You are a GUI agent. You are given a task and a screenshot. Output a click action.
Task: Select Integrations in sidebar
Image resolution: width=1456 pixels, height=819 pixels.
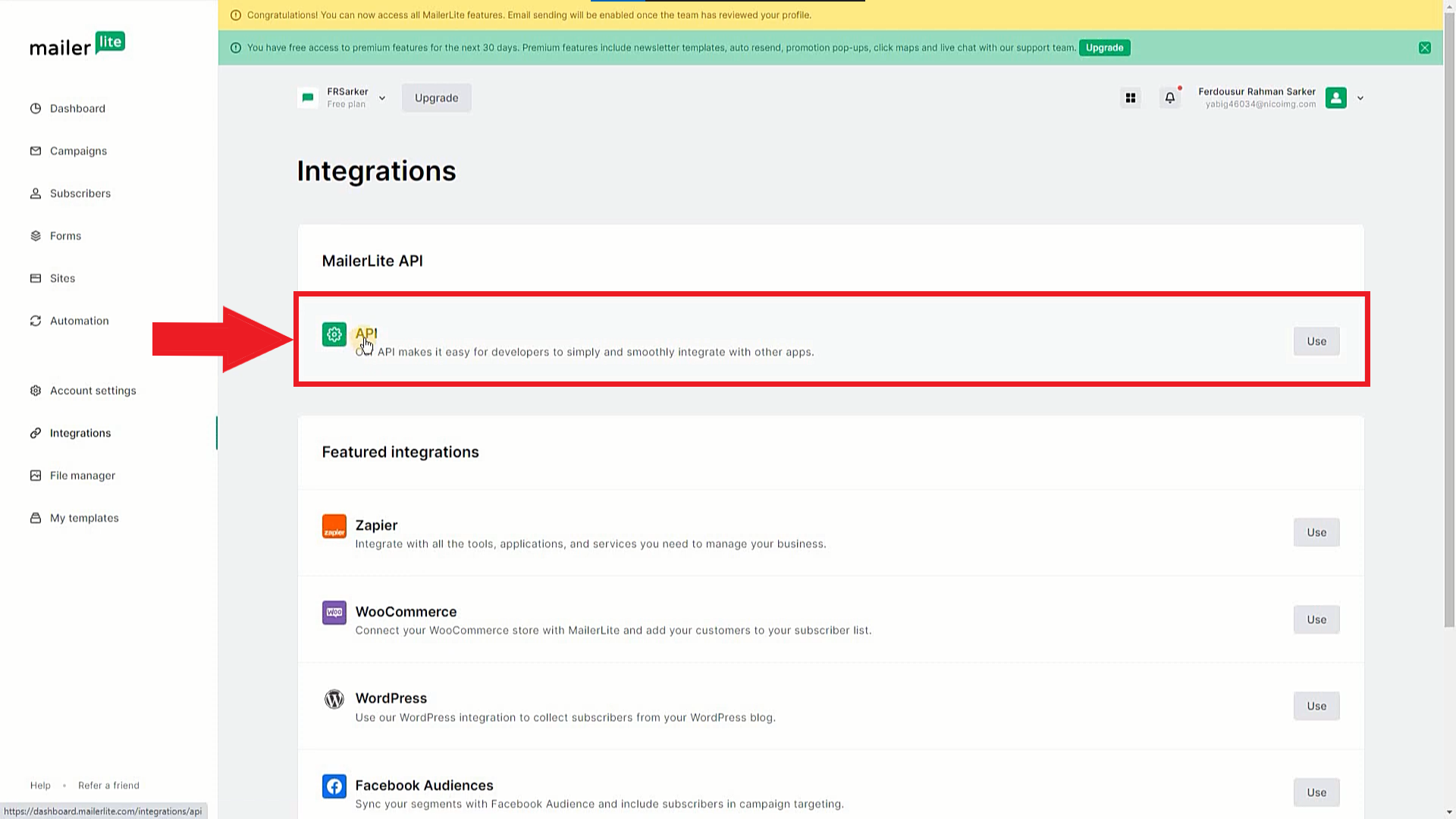(x=80, y=433)
